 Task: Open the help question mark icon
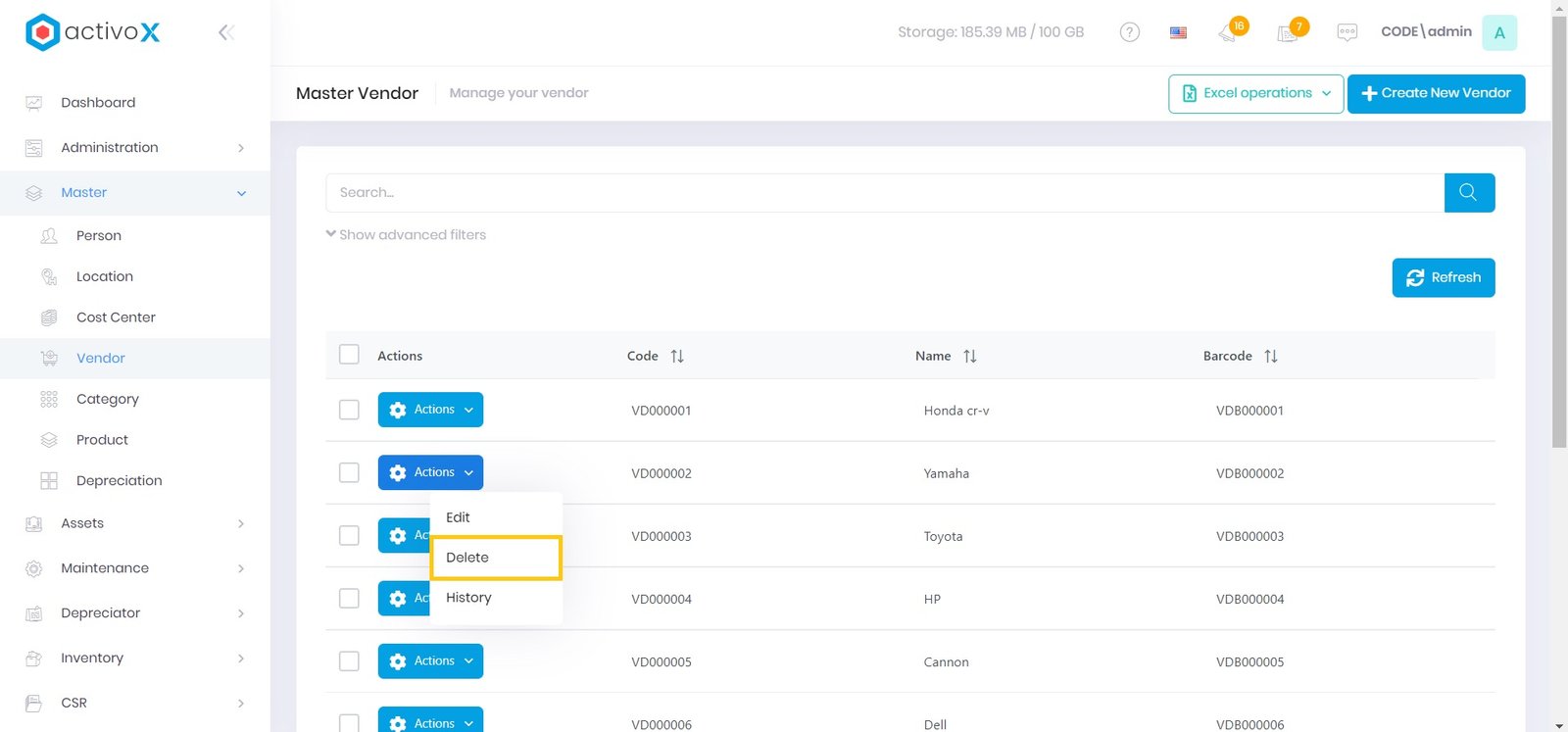tap(1129, 32)
